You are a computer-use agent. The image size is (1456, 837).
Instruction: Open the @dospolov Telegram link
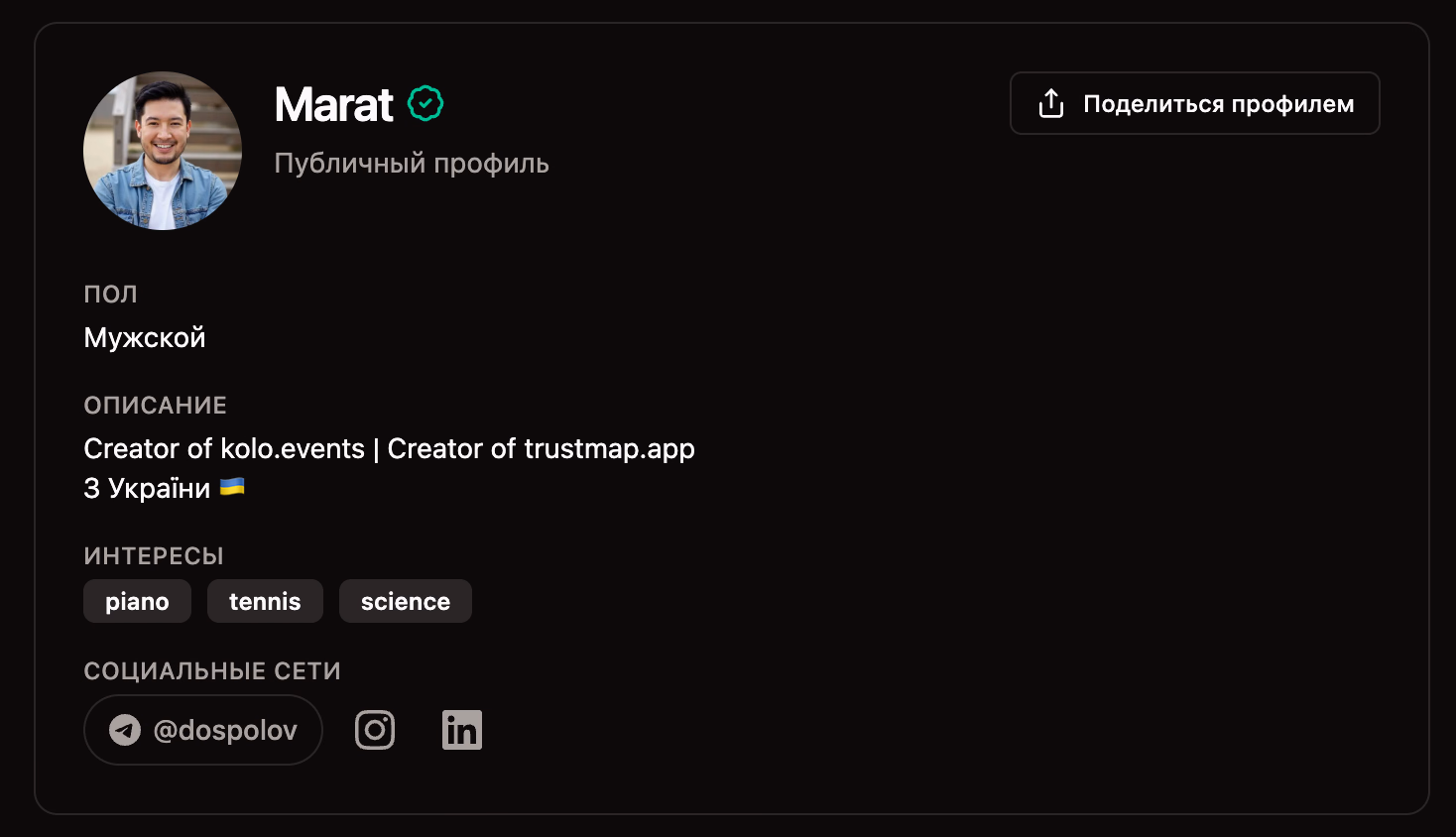[x=203, y=730]
